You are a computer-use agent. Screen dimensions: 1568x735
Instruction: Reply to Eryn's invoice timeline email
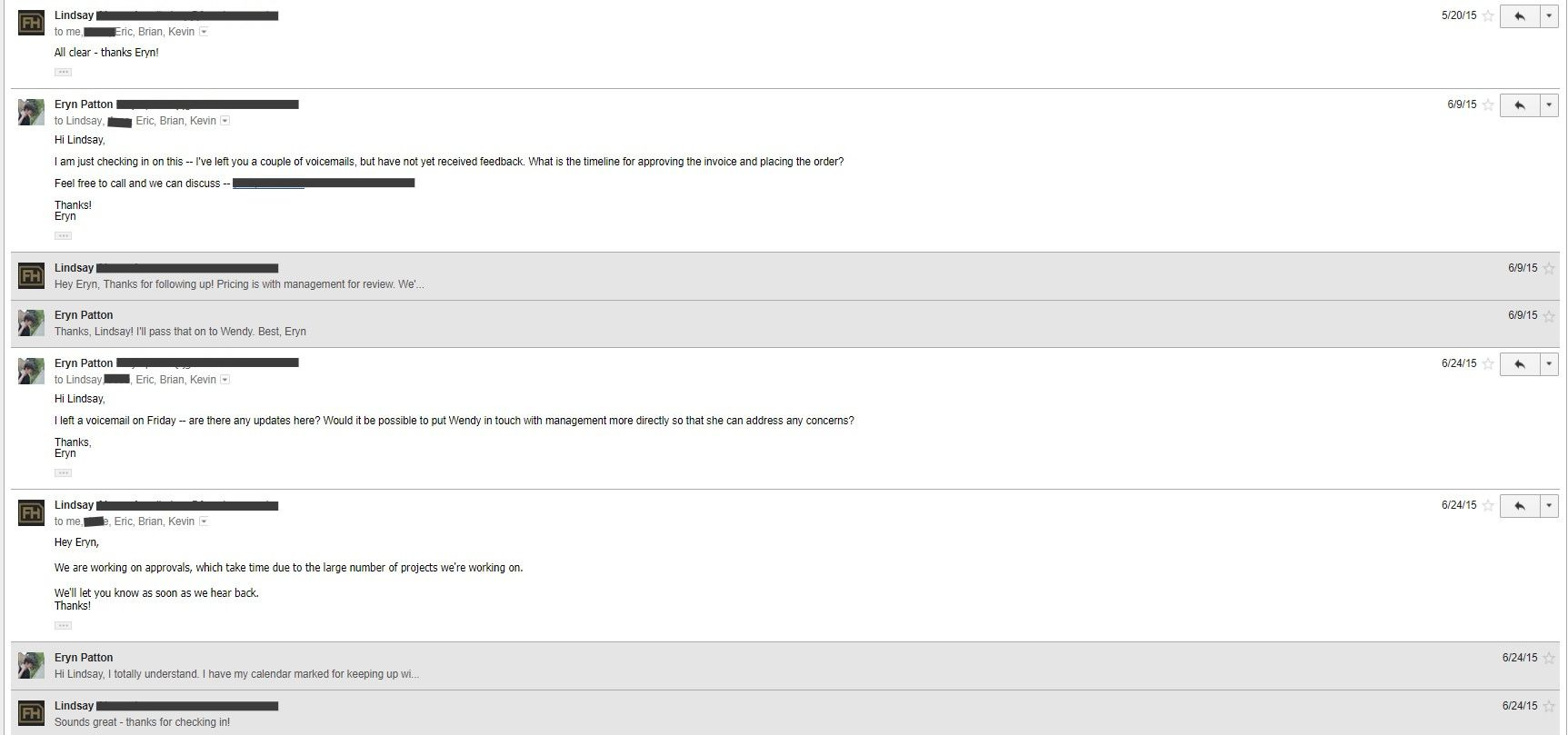point(1519,105)
